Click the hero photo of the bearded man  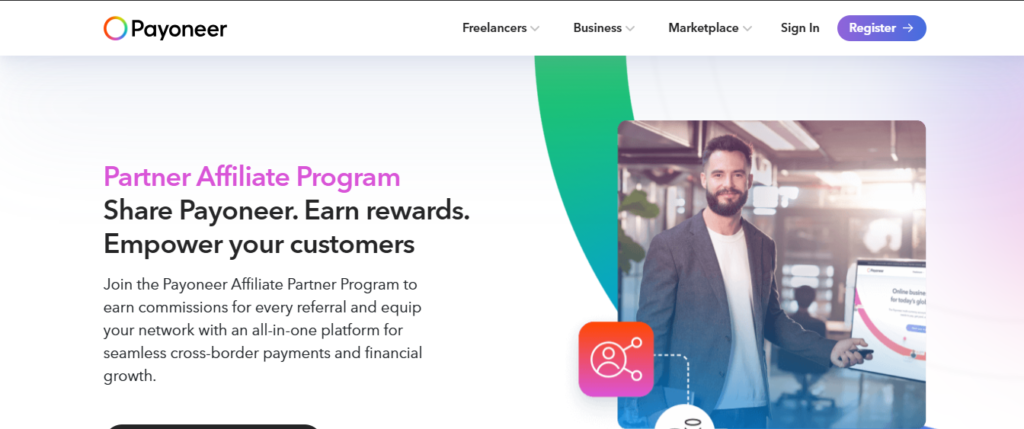point(771,274)
